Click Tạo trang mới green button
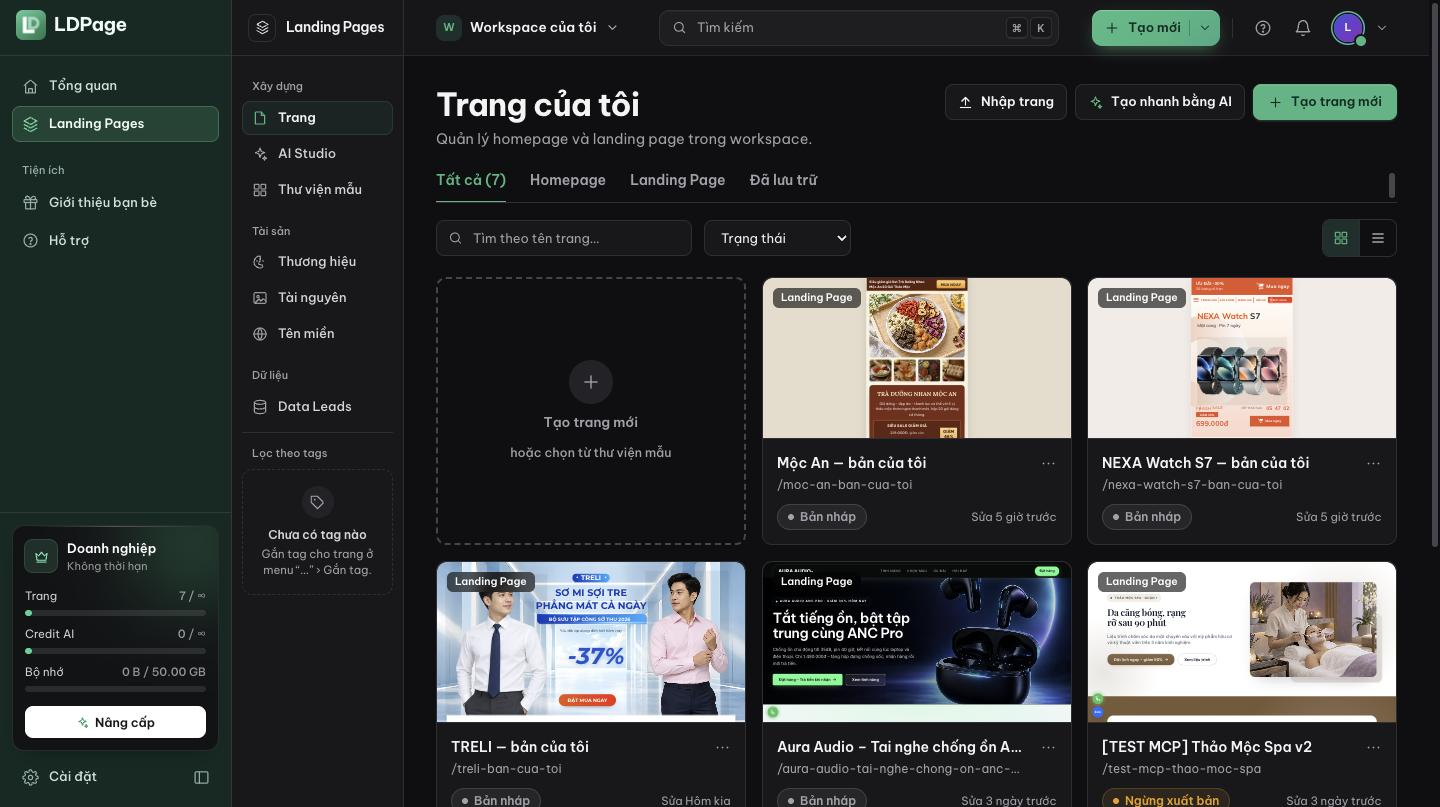 pos(1325,102)
